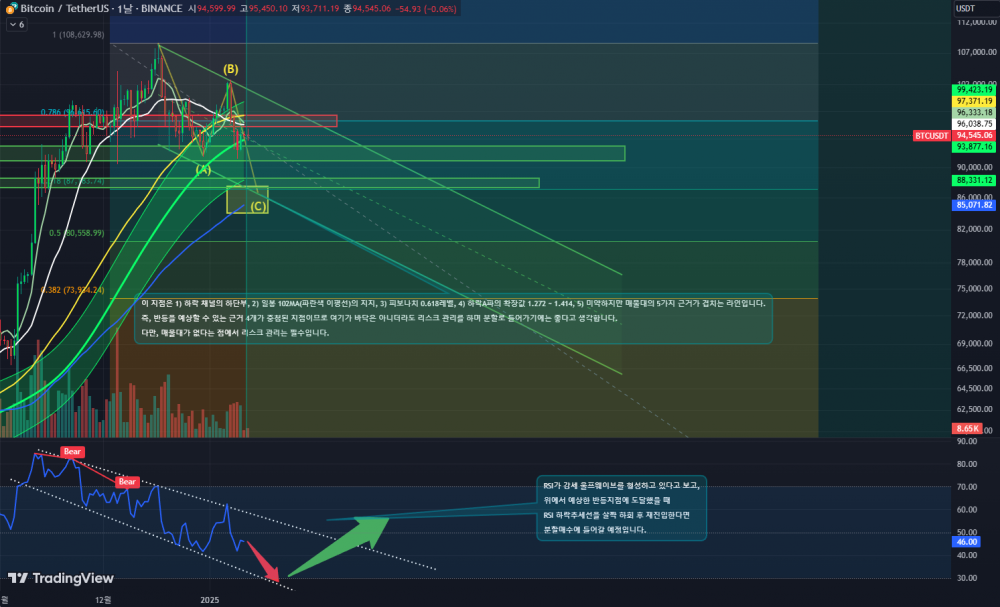Click the second red Bear RSI label
The width and height of the screenshot is (1000, 607).
click(x=127, y=481)
